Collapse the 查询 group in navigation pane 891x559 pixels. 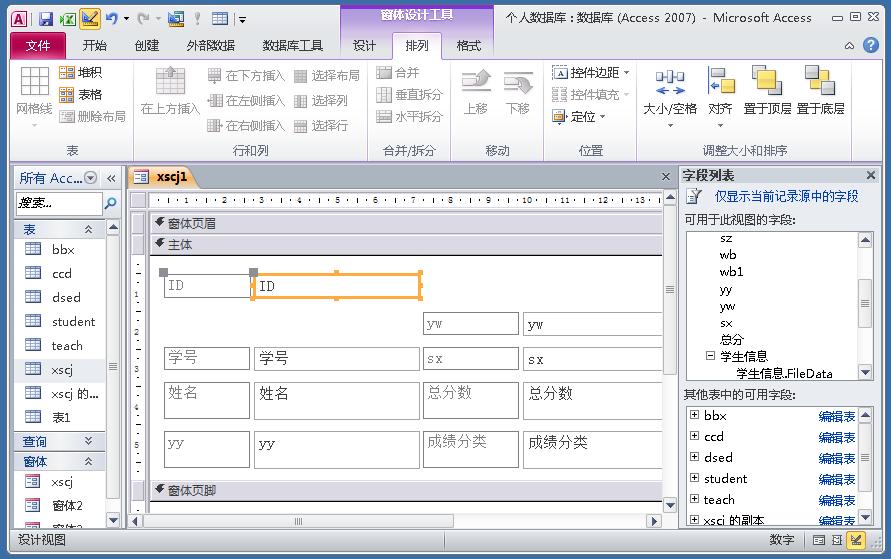[88, 441]
